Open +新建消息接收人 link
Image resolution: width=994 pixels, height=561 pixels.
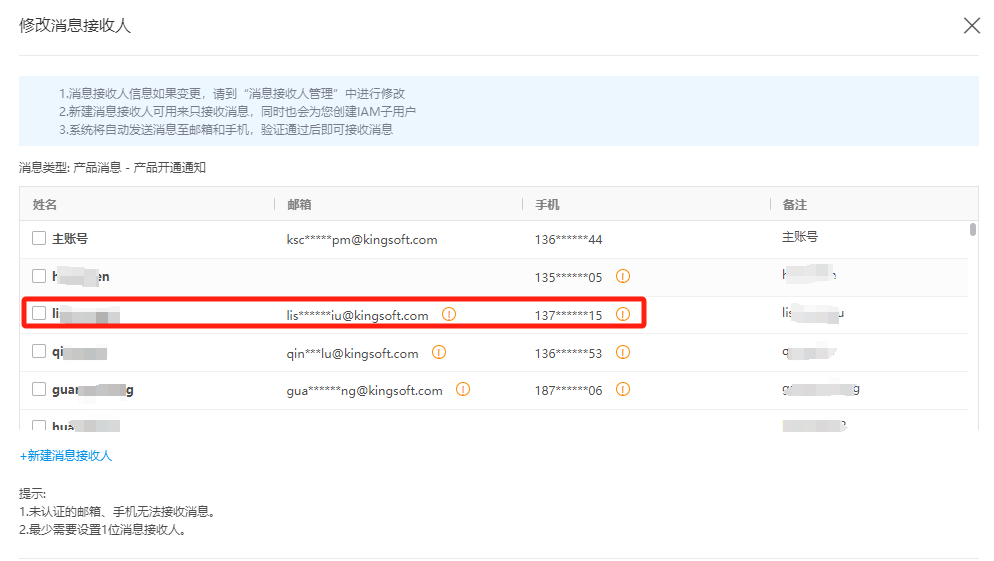pyautogui.click(x=66, y=456)
